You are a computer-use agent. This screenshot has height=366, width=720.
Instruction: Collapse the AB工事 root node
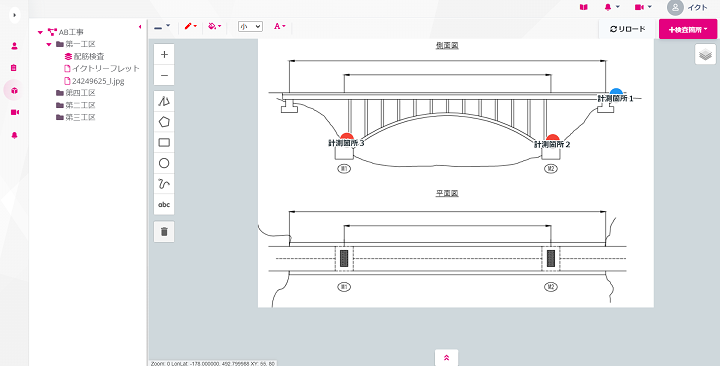[40, 33]
